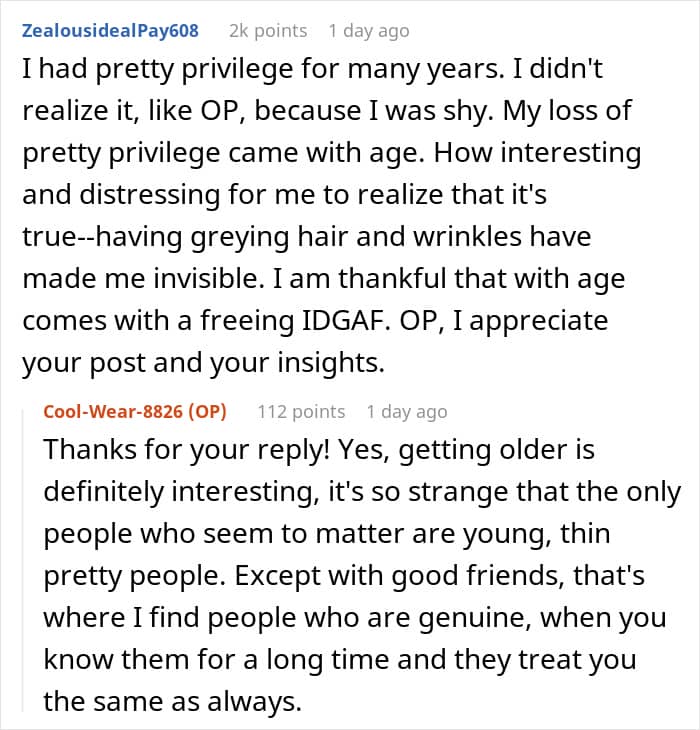
Task: Click the text 'Thanks for your reply!'
Action: point(187,450)
